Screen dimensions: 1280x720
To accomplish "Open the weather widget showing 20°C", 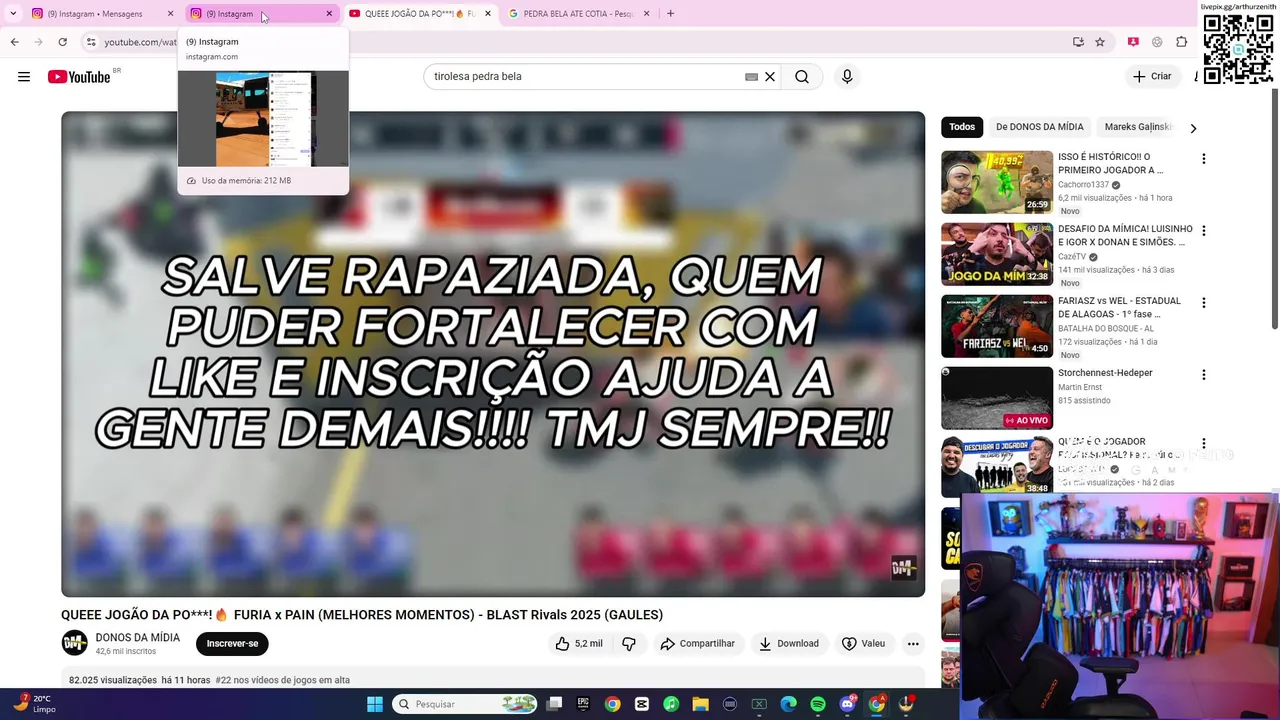I will (32, 704).
